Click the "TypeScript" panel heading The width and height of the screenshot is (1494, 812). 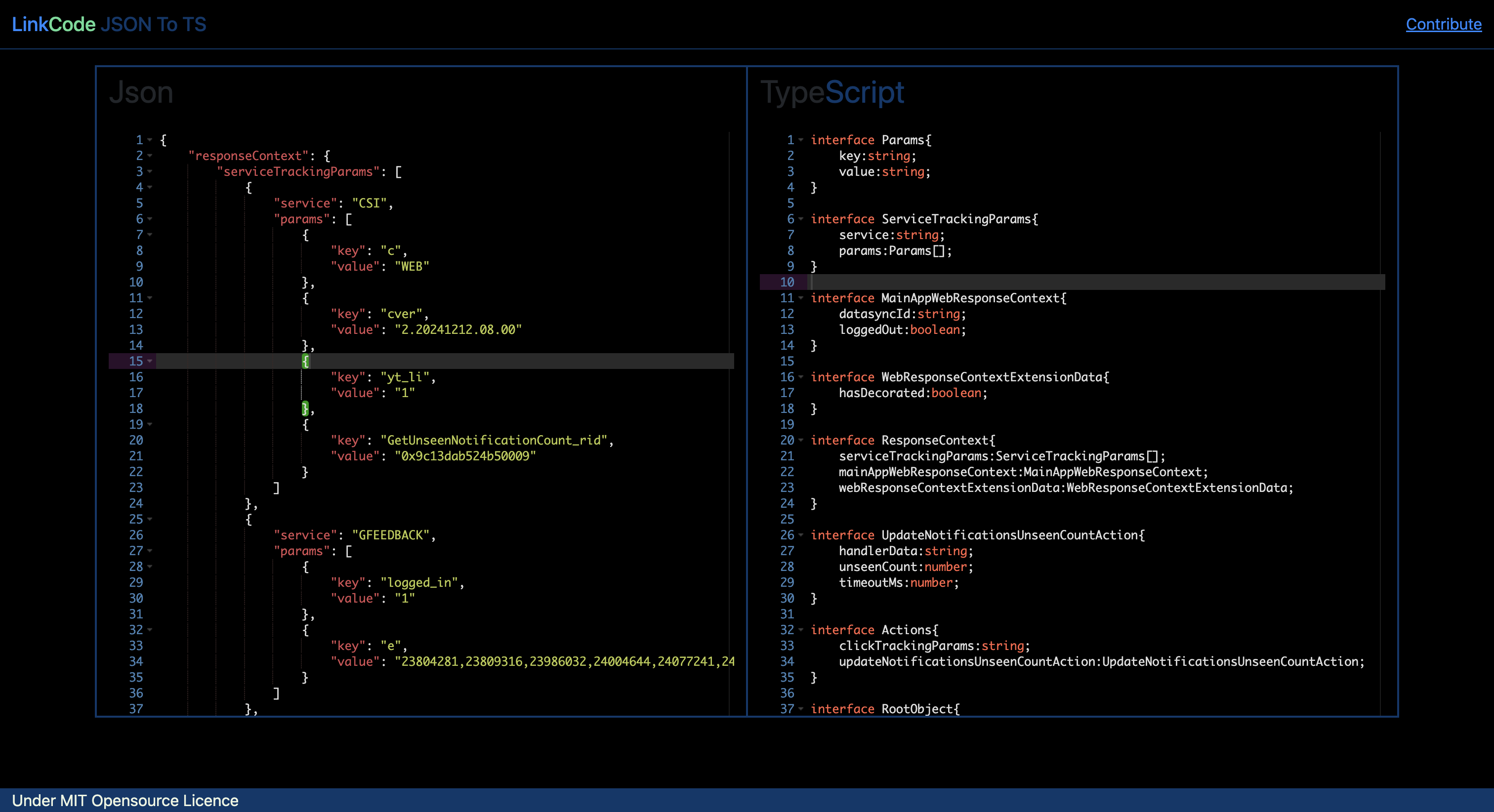[831, 92]
